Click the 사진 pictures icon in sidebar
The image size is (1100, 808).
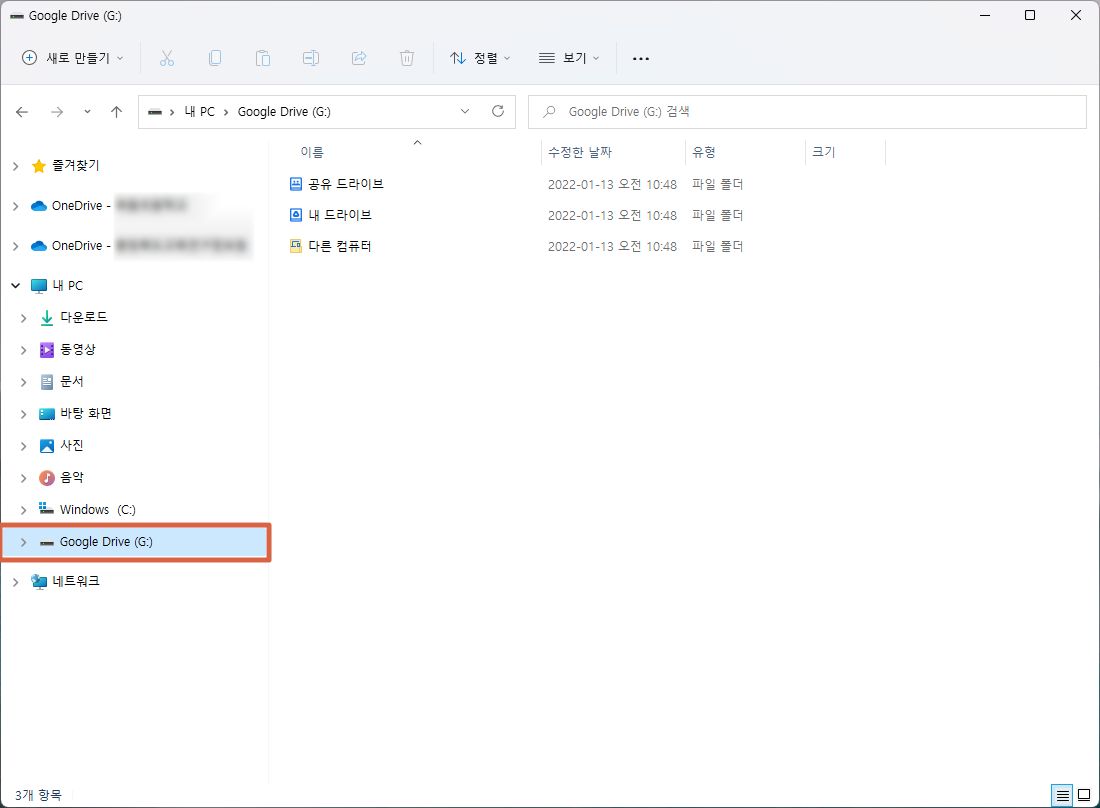coord(46,445)
